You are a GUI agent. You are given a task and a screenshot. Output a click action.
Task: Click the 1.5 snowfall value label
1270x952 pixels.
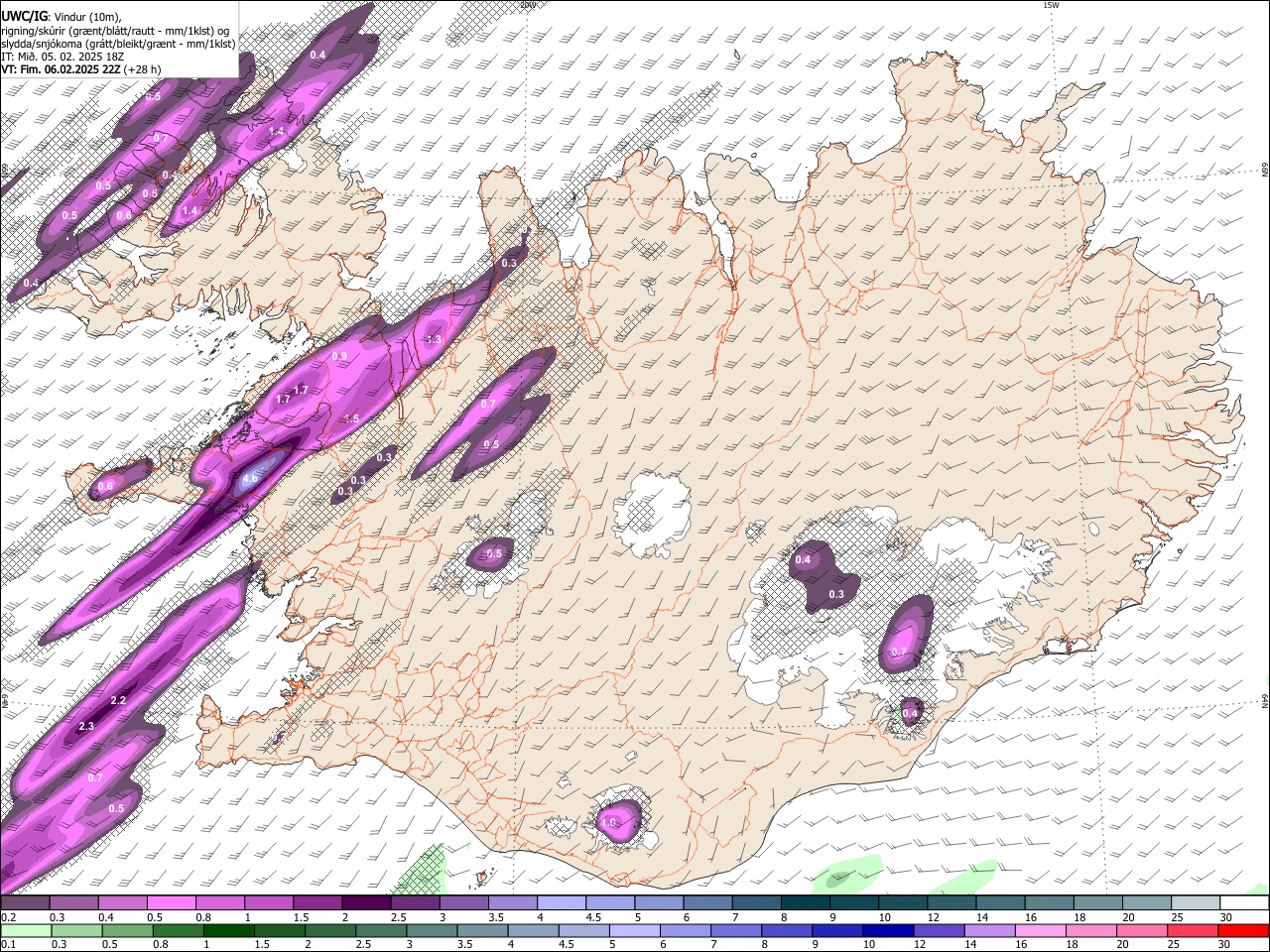[351, 419]
